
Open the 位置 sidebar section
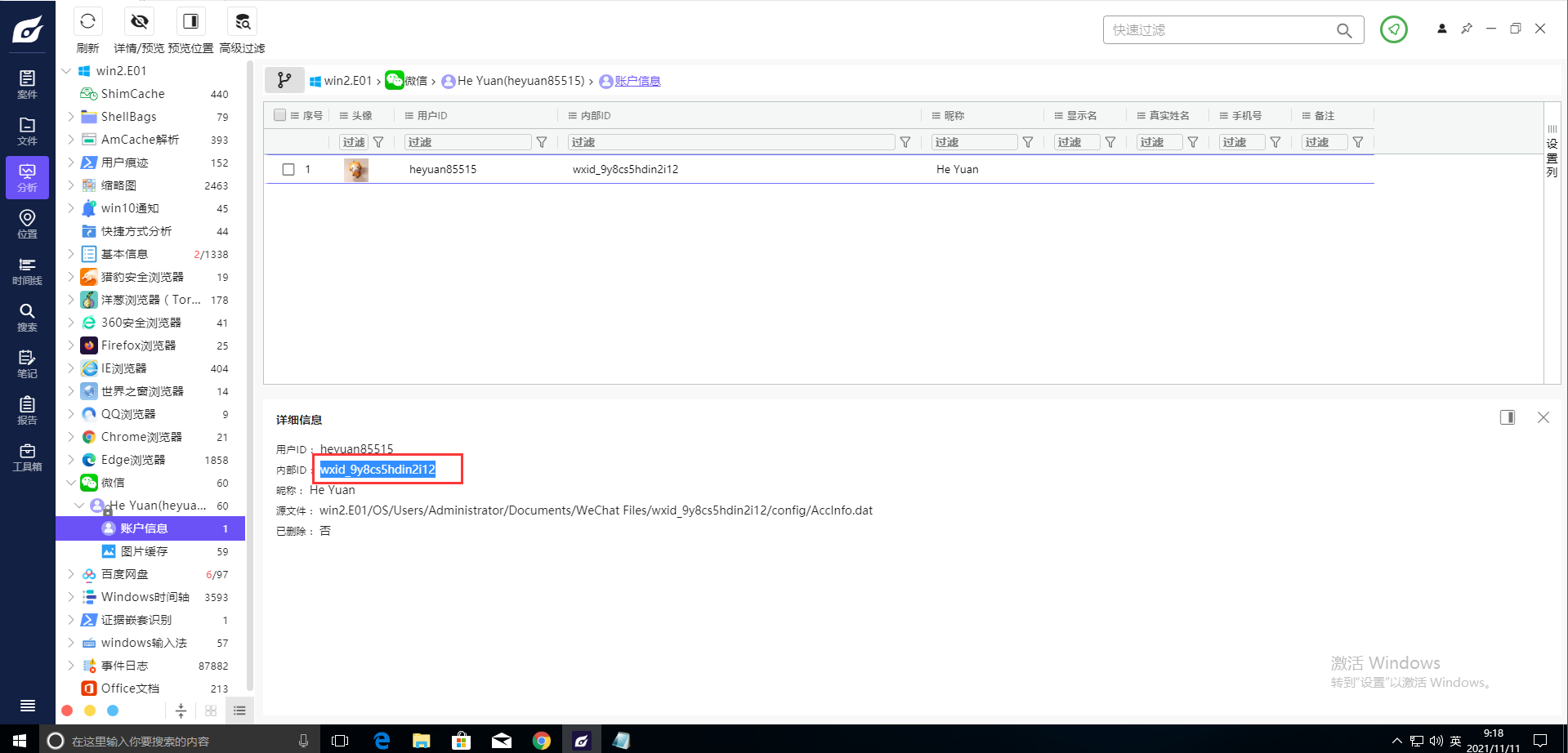tap(27, 224)
